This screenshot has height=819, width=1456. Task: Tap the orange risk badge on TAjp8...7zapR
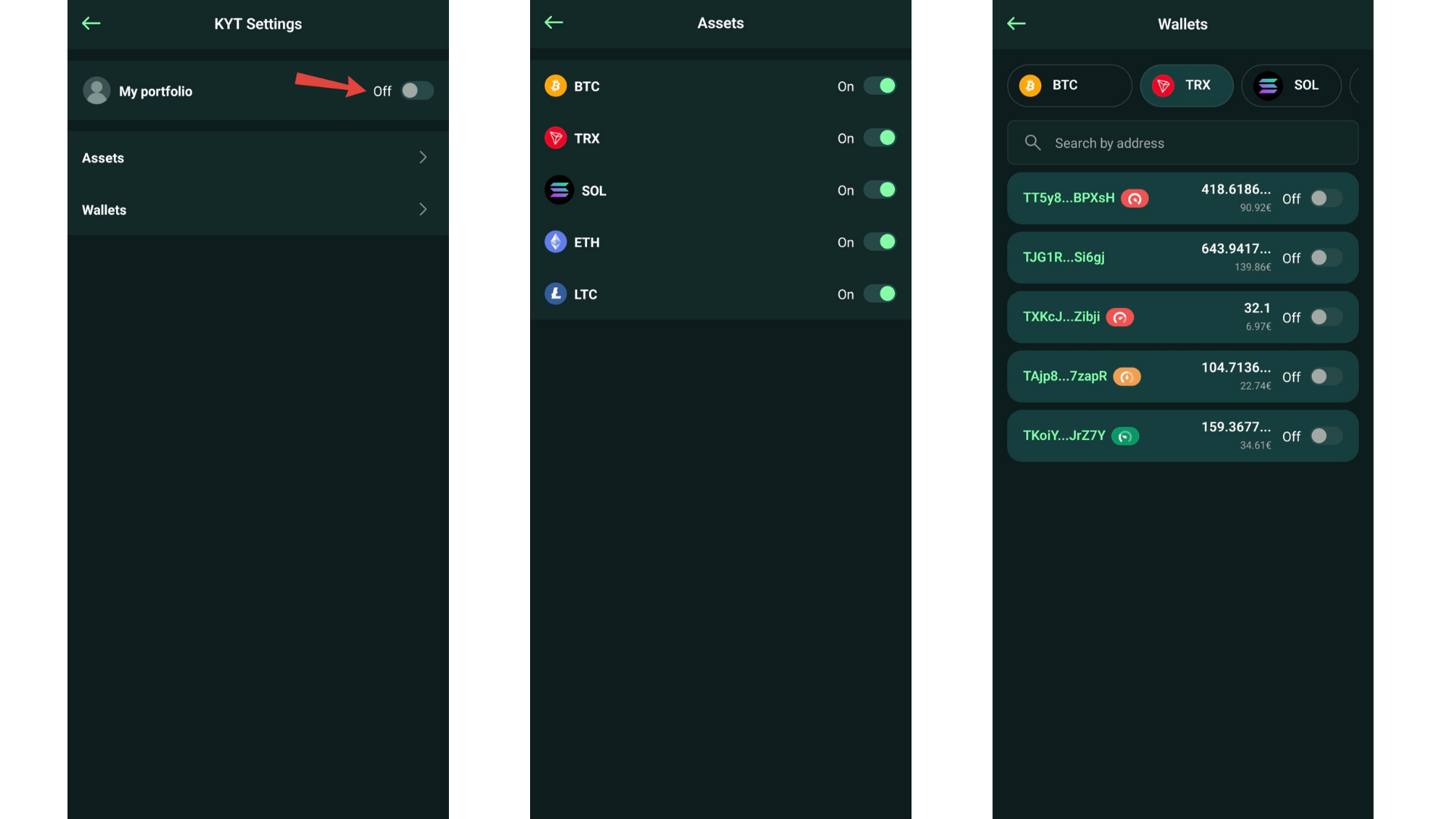[1127, 377]
